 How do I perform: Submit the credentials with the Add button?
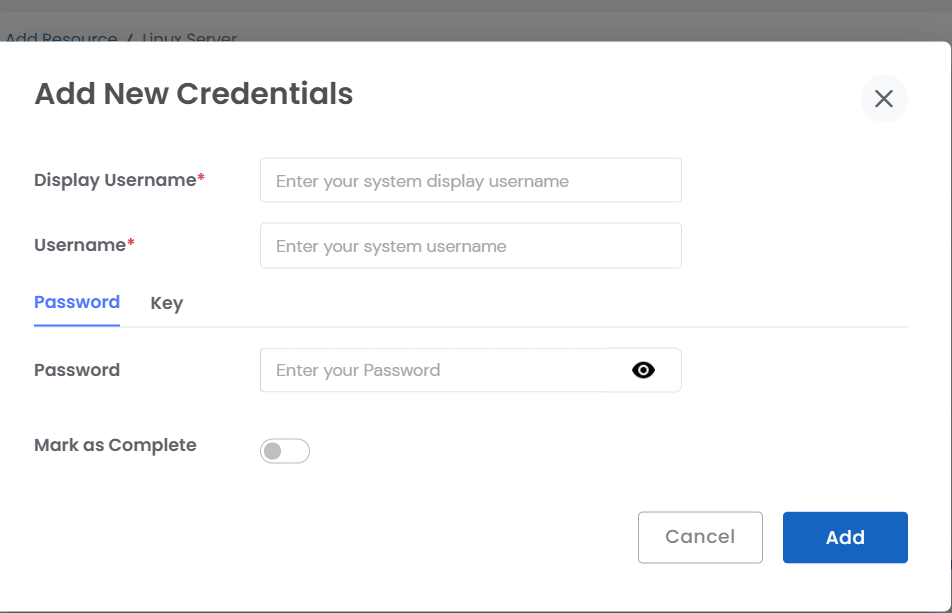click(845, 537)
